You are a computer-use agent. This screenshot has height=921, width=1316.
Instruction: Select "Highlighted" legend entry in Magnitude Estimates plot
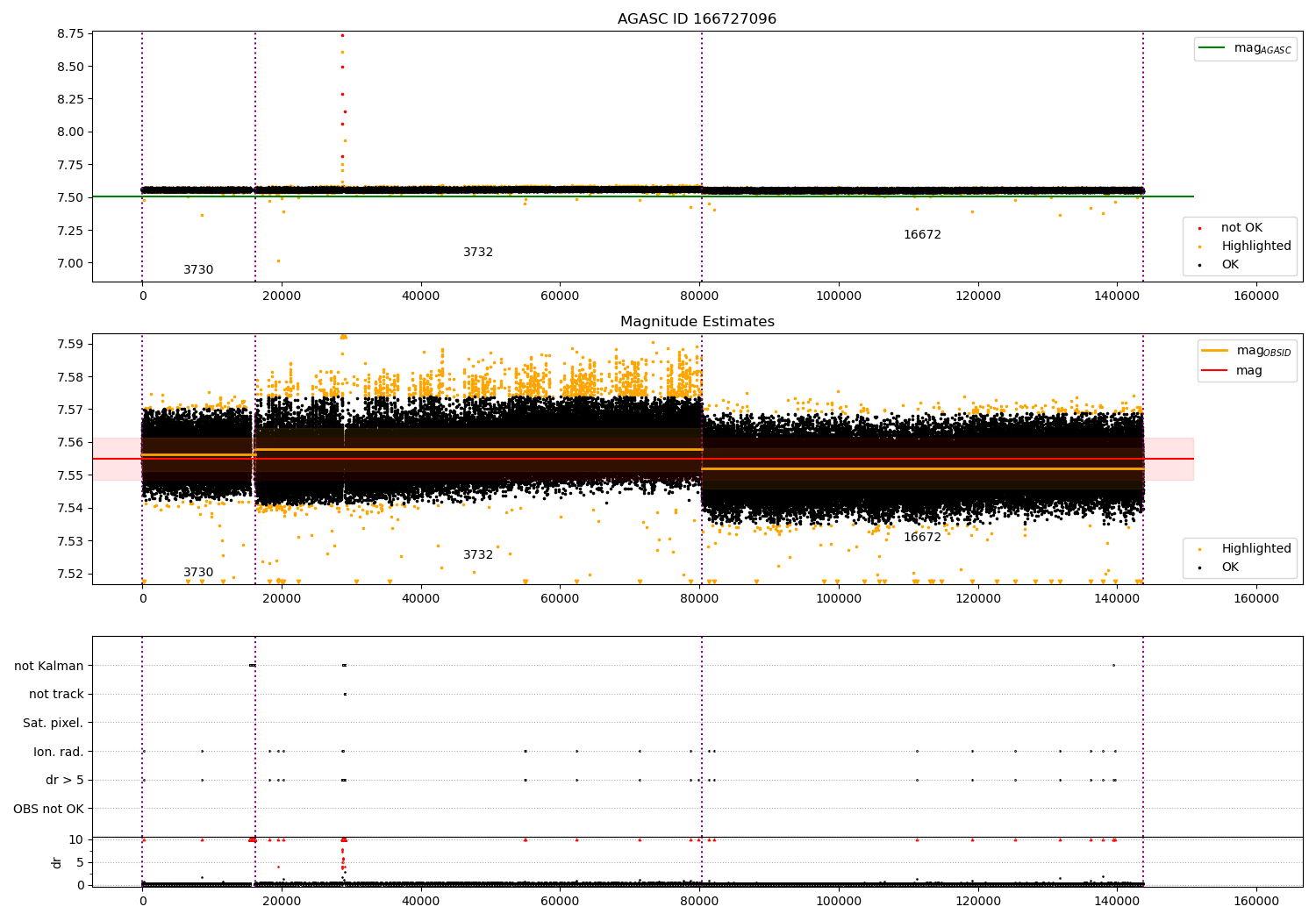pos(1246,549)
